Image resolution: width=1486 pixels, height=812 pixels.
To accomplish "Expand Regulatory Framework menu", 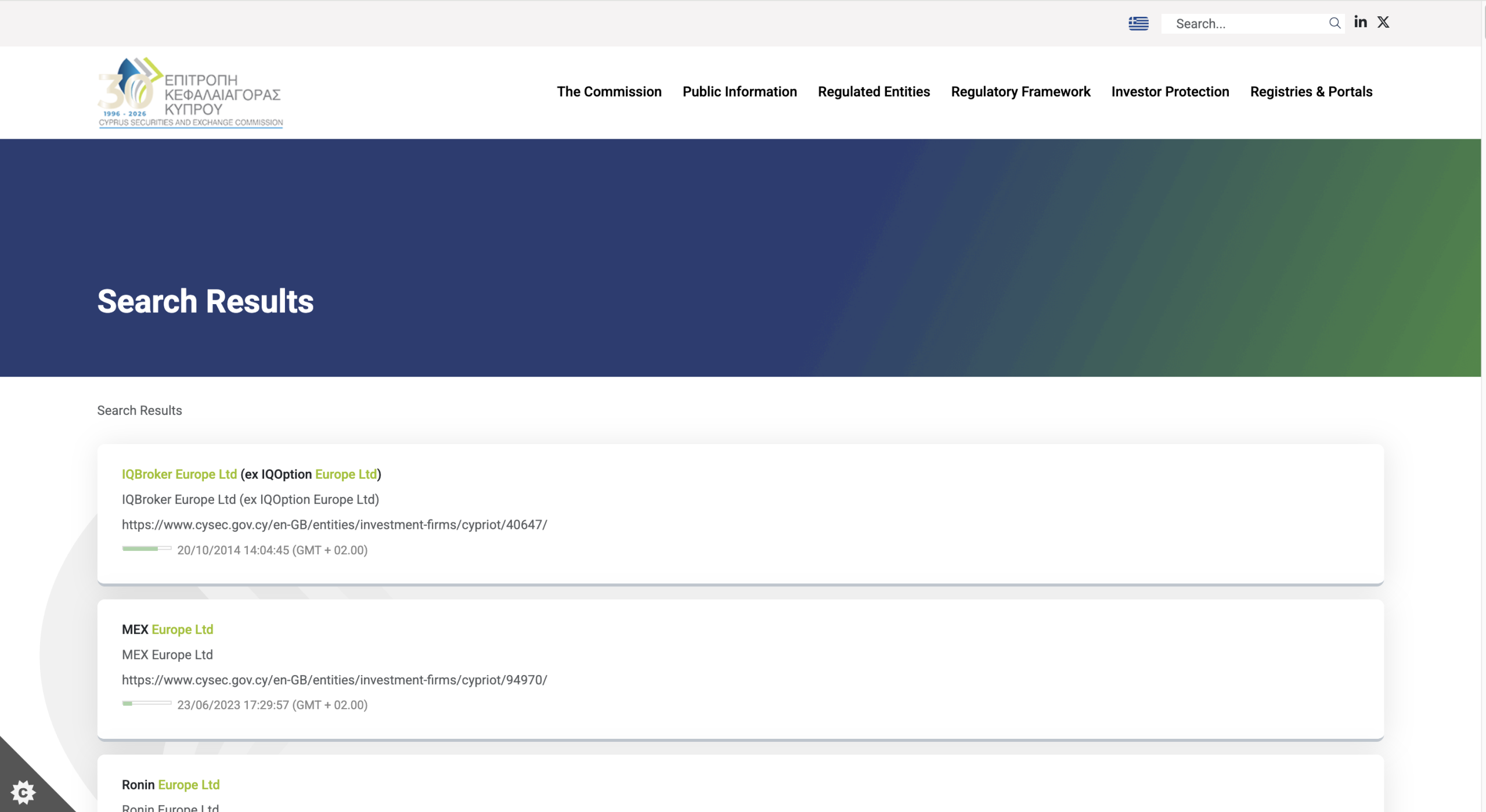I will [1020, 92].
